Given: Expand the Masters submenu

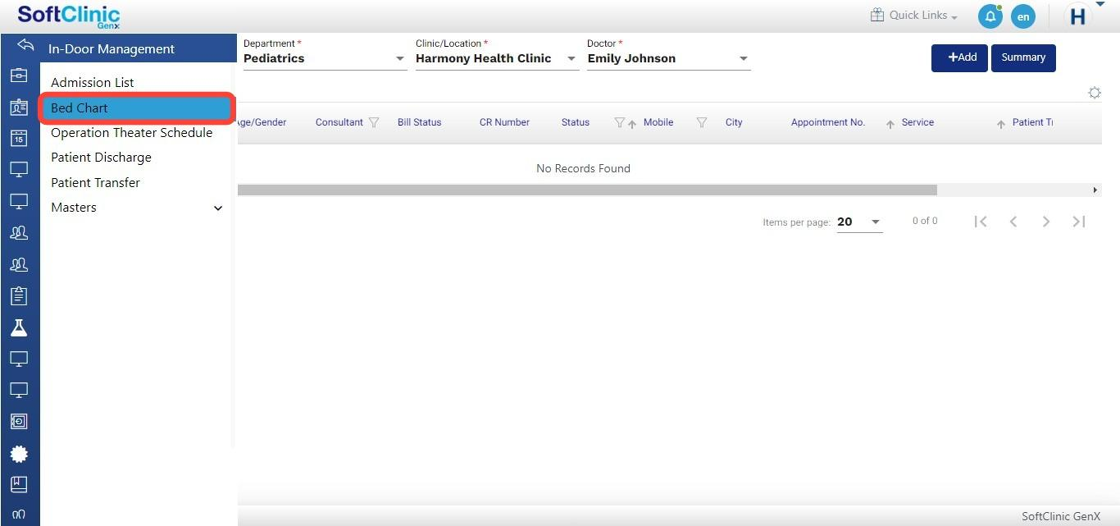Looking at the screenshot, I should (218, 208).
